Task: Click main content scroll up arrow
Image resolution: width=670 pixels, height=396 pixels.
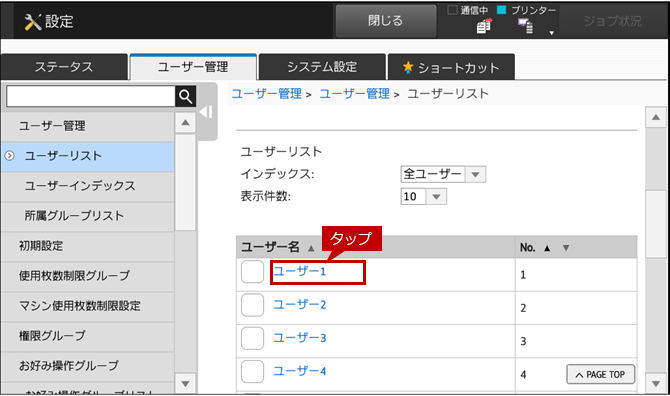Action: pos(655,117)
